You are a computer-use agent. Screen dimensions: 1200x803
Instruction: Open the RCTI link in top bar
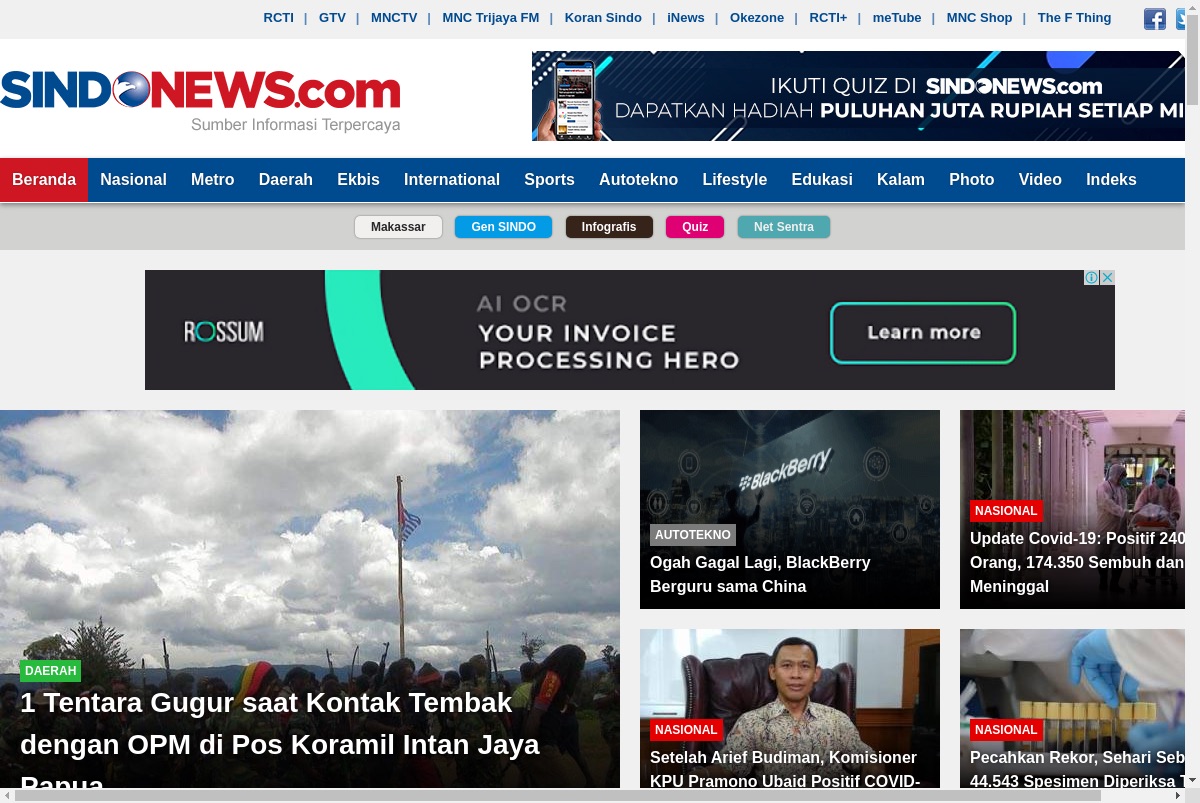click(x=278, y=18)
